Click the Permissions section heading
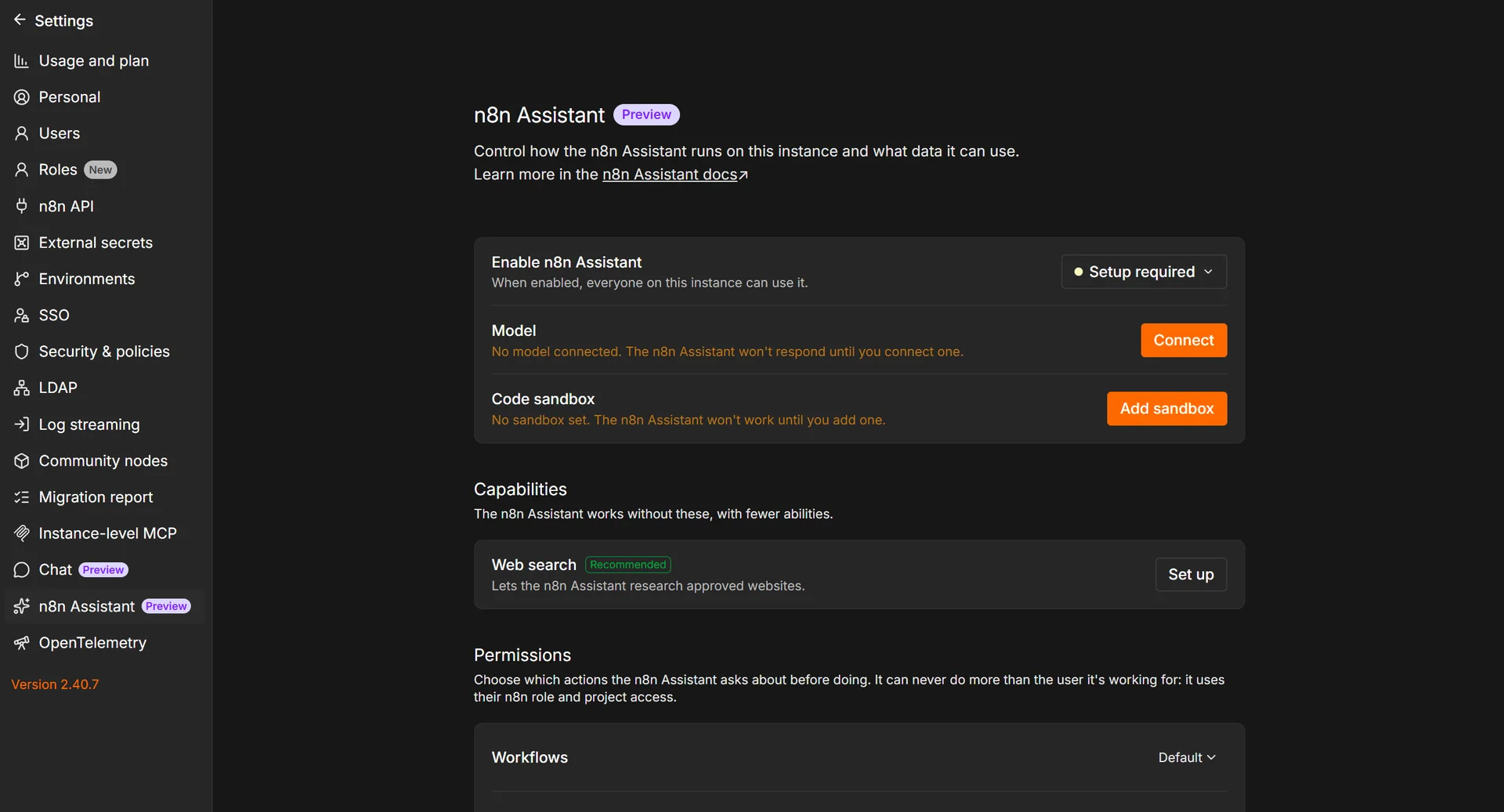Image resolution: width=1504 pixels, height=812 pixels. (522, 655)
